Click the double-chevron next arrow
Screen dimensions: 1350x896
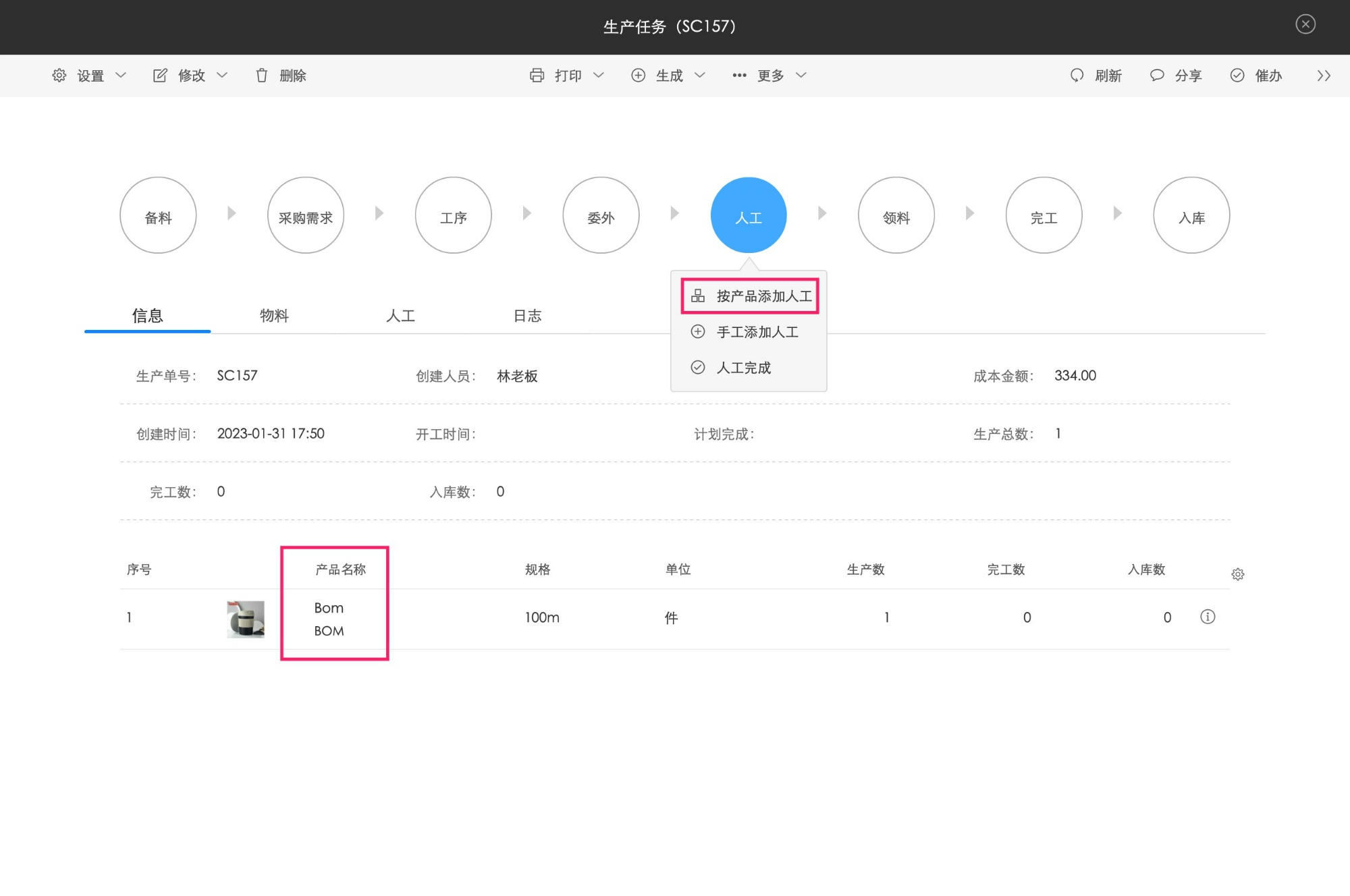pyautogui.click(x=1323, y=75)
